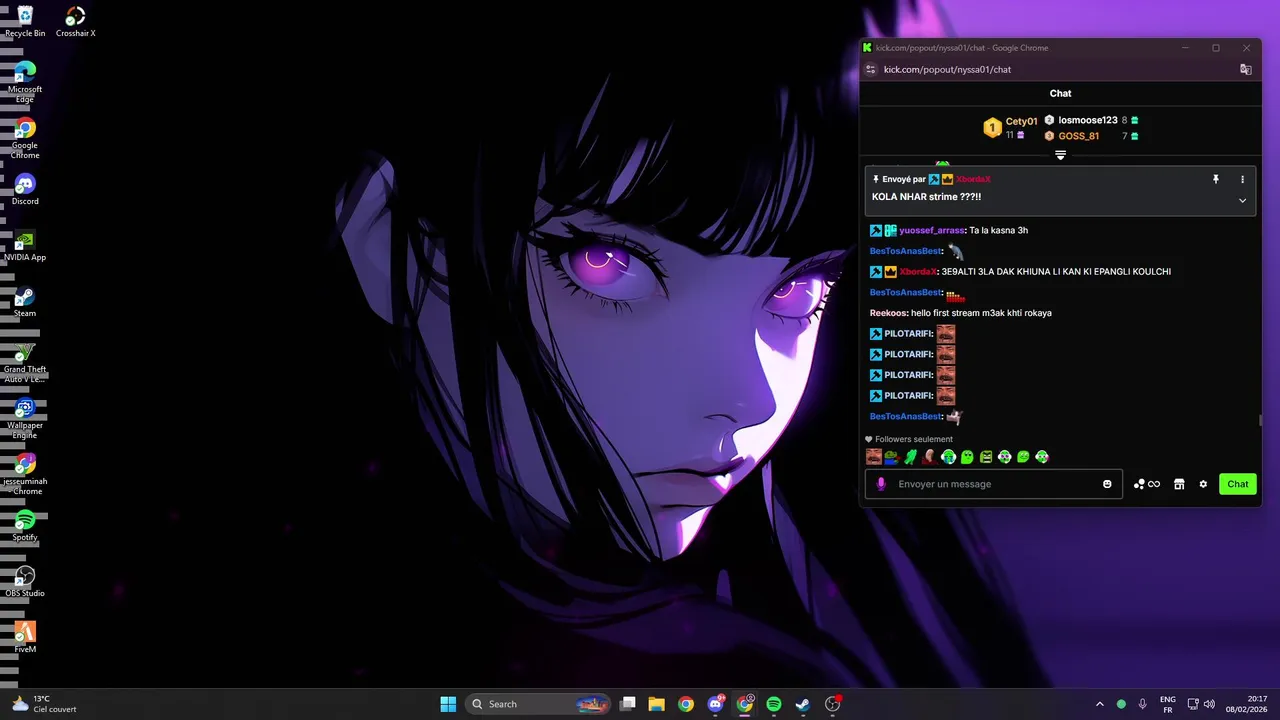
Task: Open Chrome site information icon
Action: coord(870,70)
